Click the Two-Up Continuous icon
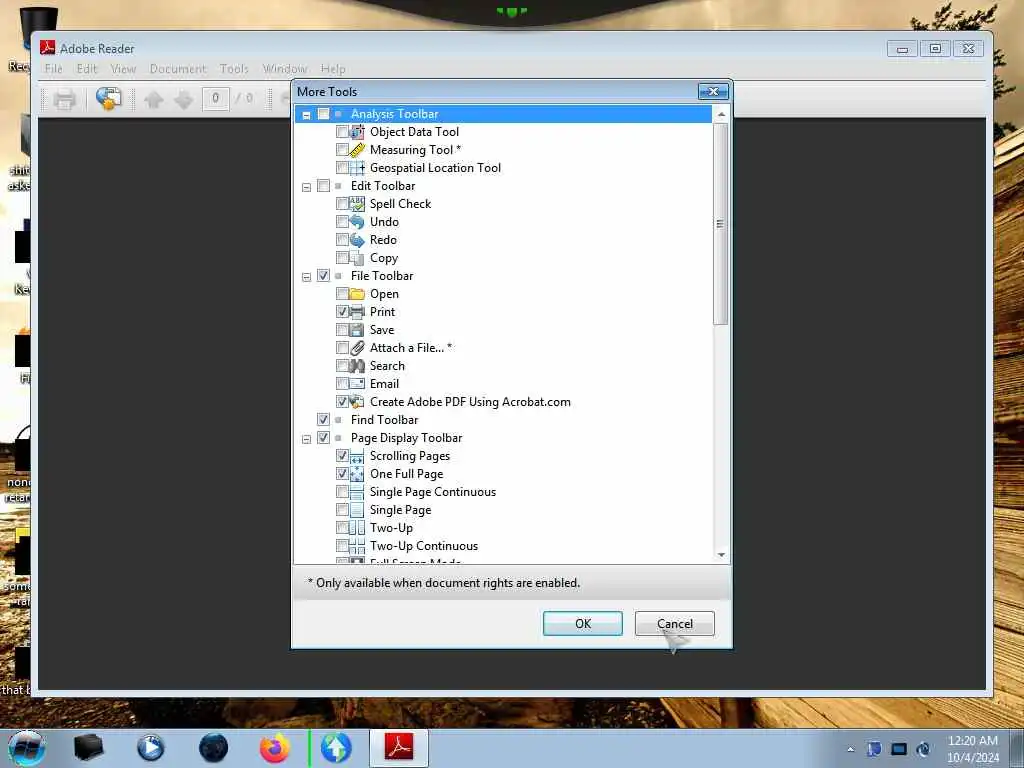 [x=357, y=546]
